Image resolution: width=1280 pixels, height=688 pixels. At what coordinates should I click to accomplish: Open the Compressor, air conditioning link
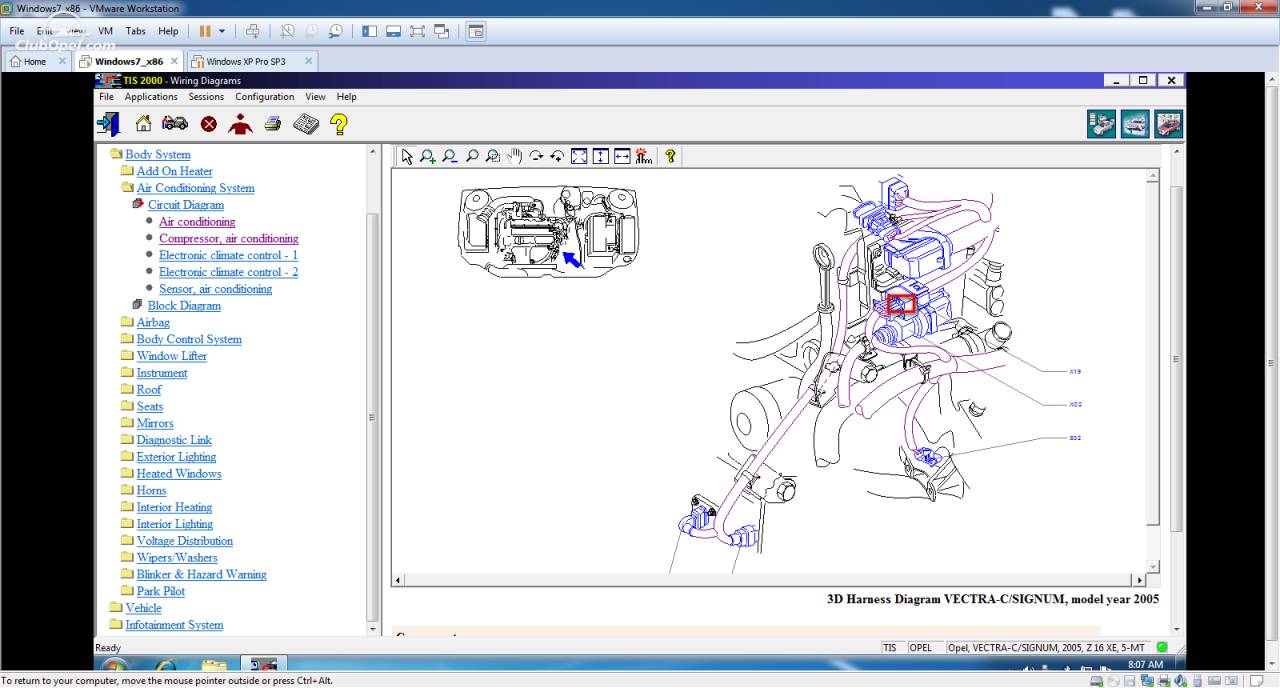pyautogui.click(x=228, y=238)
